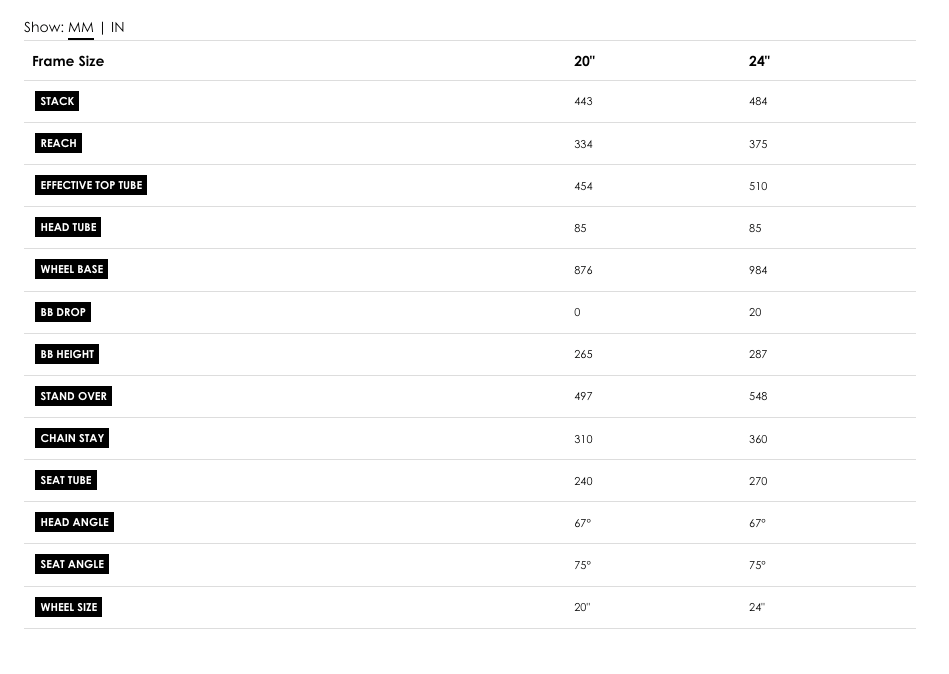Select the HEAD ANGLE label

(74, 522)
